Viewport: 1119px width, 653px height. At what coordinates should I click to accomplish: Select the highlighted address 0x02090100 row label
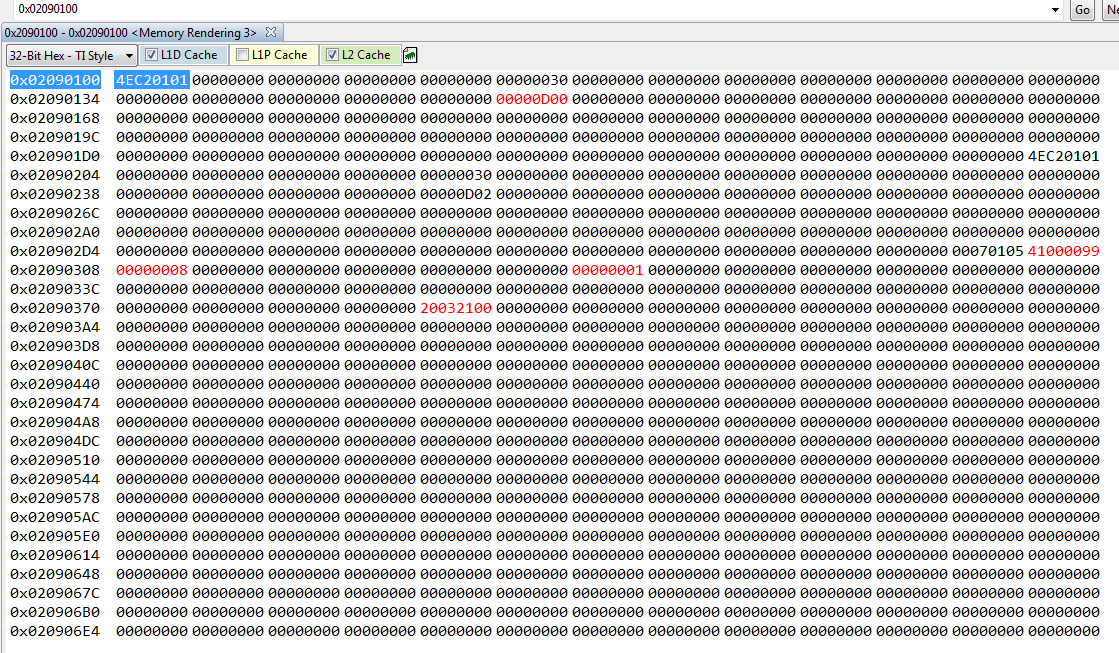55,80
